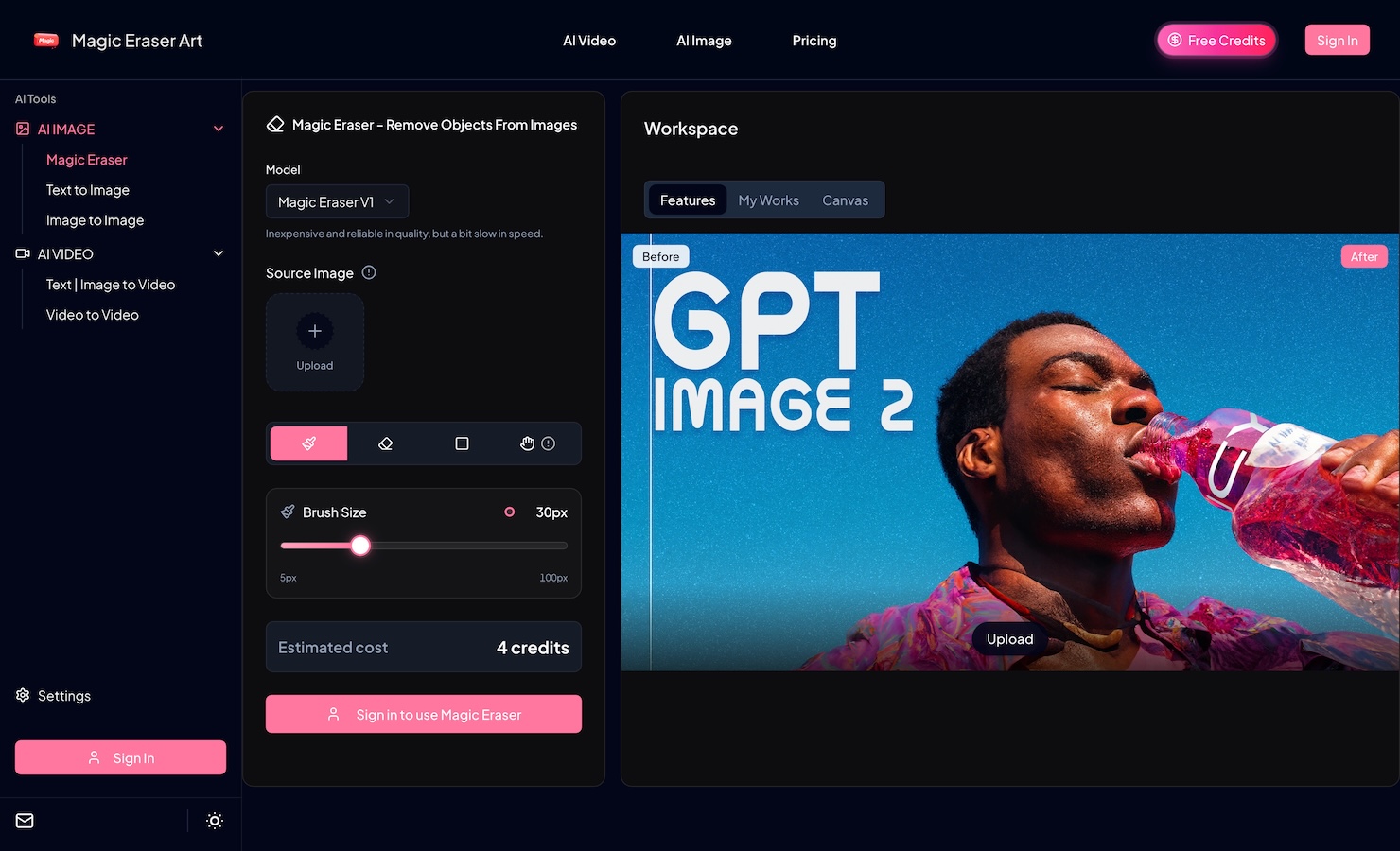The image size is (1400, 851).
Task: Click the AI VIDEO camera icon
Action: pos(23,253)
